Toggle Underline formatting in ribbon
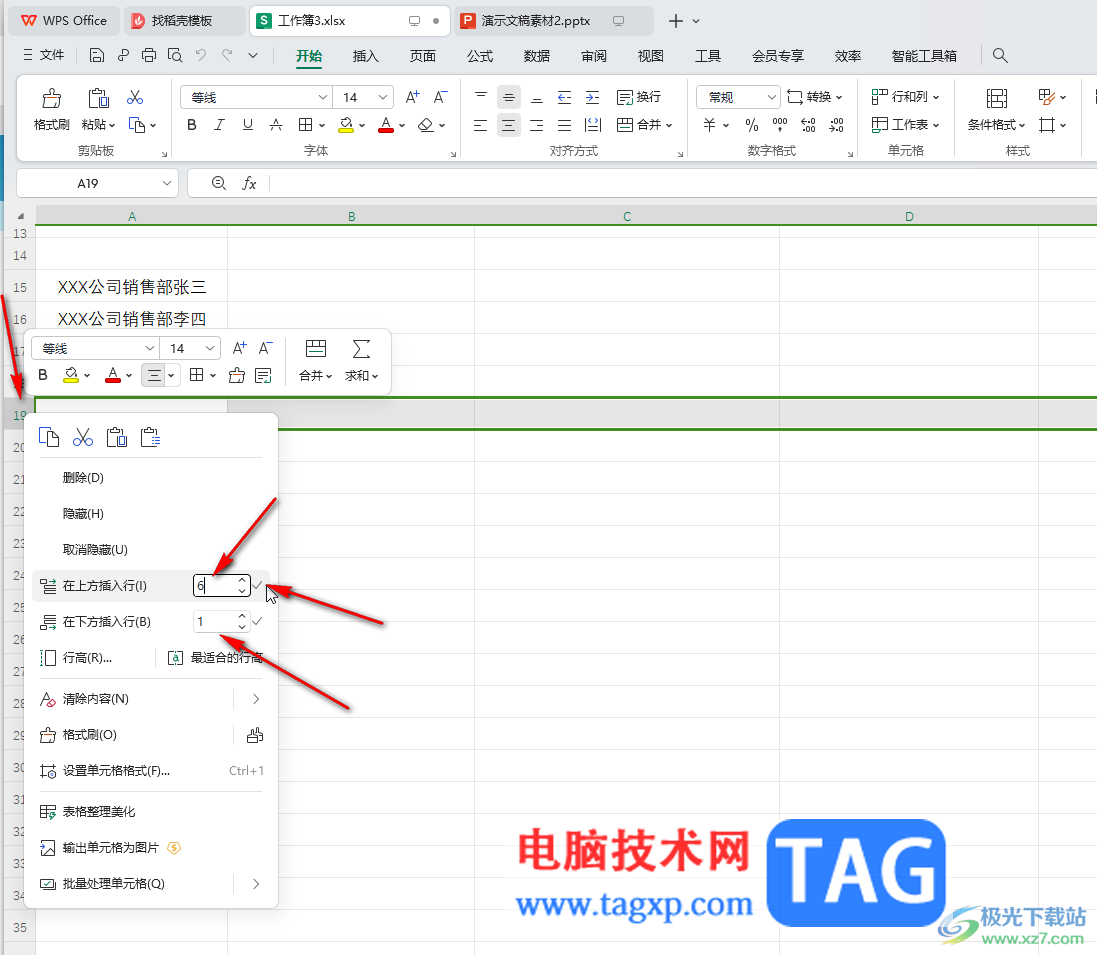 click(248, 125)
